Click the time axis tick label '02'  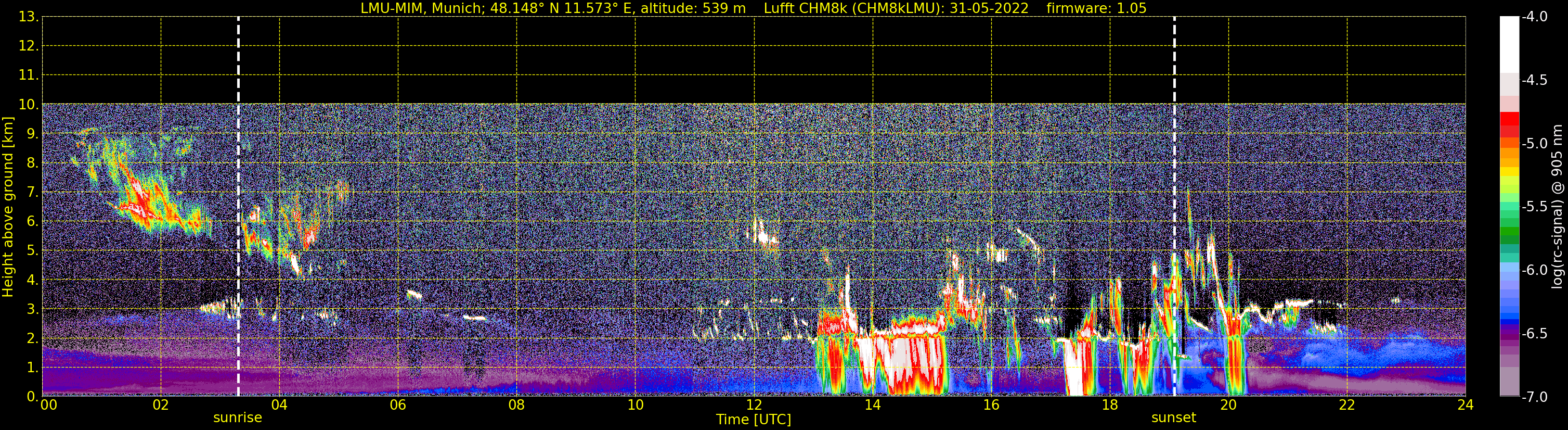[x=161, y=405]
